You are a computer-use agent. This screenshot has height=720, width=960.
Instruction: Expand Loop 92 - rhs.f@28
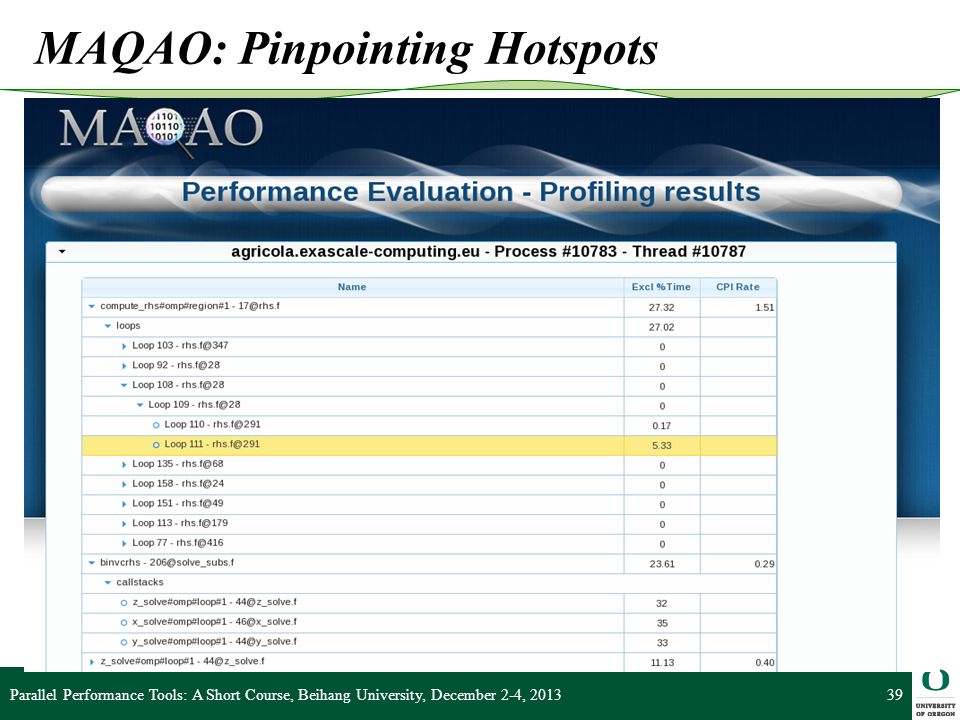[x=124, y=366]
